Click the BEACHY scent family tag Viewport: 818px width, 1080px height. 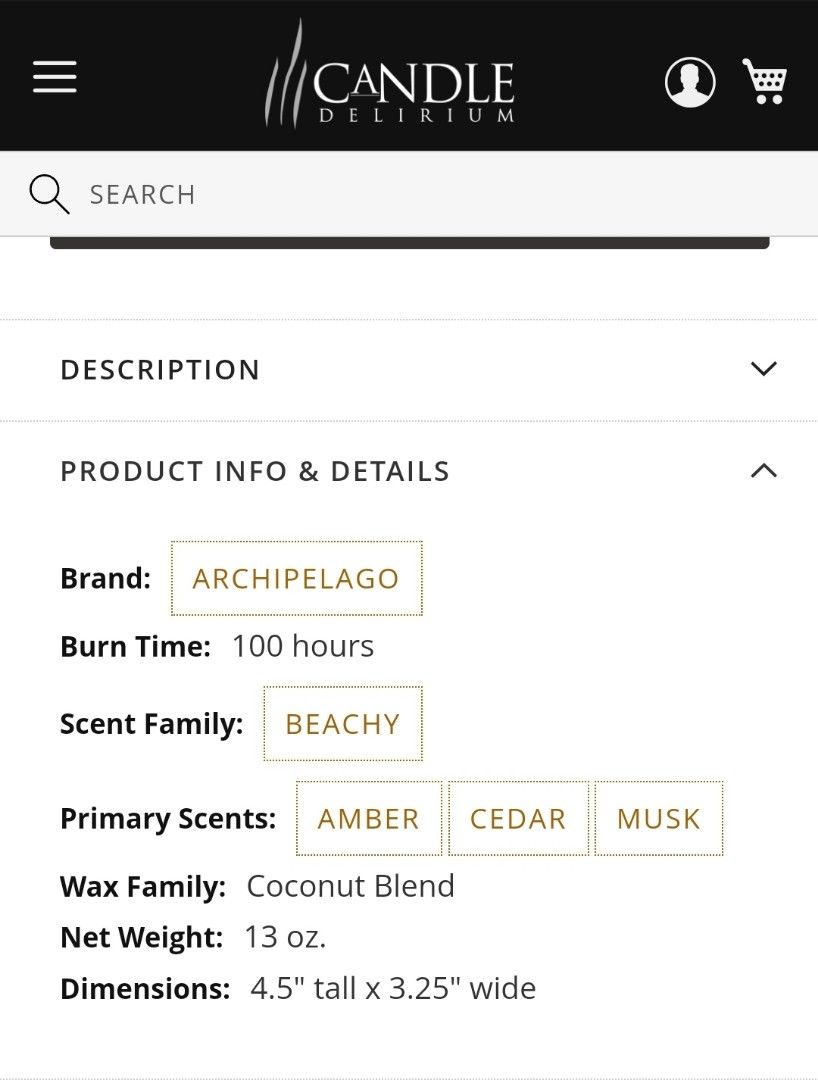click(x=342, y=723)
